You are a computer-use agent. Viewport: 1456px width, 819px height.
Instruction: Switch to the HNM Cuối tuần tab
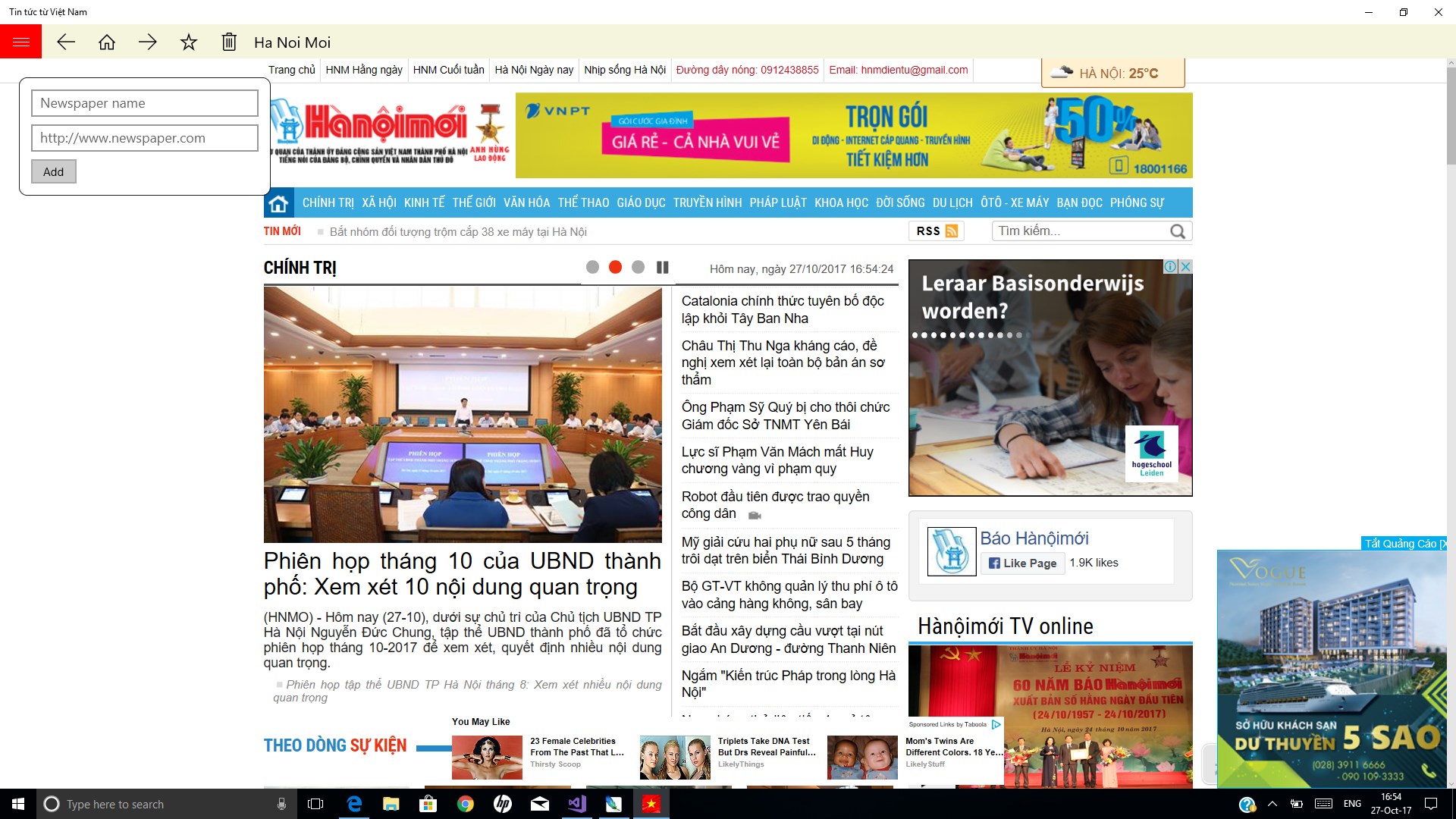click(x=448, y=69)
